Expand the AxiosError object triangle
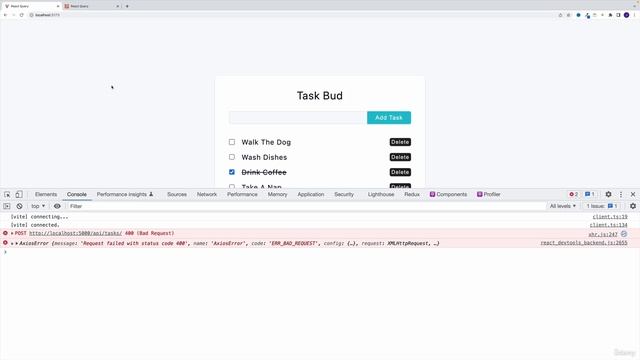The height and width of the screenshot is (360, 640). [x=17, y=243]
